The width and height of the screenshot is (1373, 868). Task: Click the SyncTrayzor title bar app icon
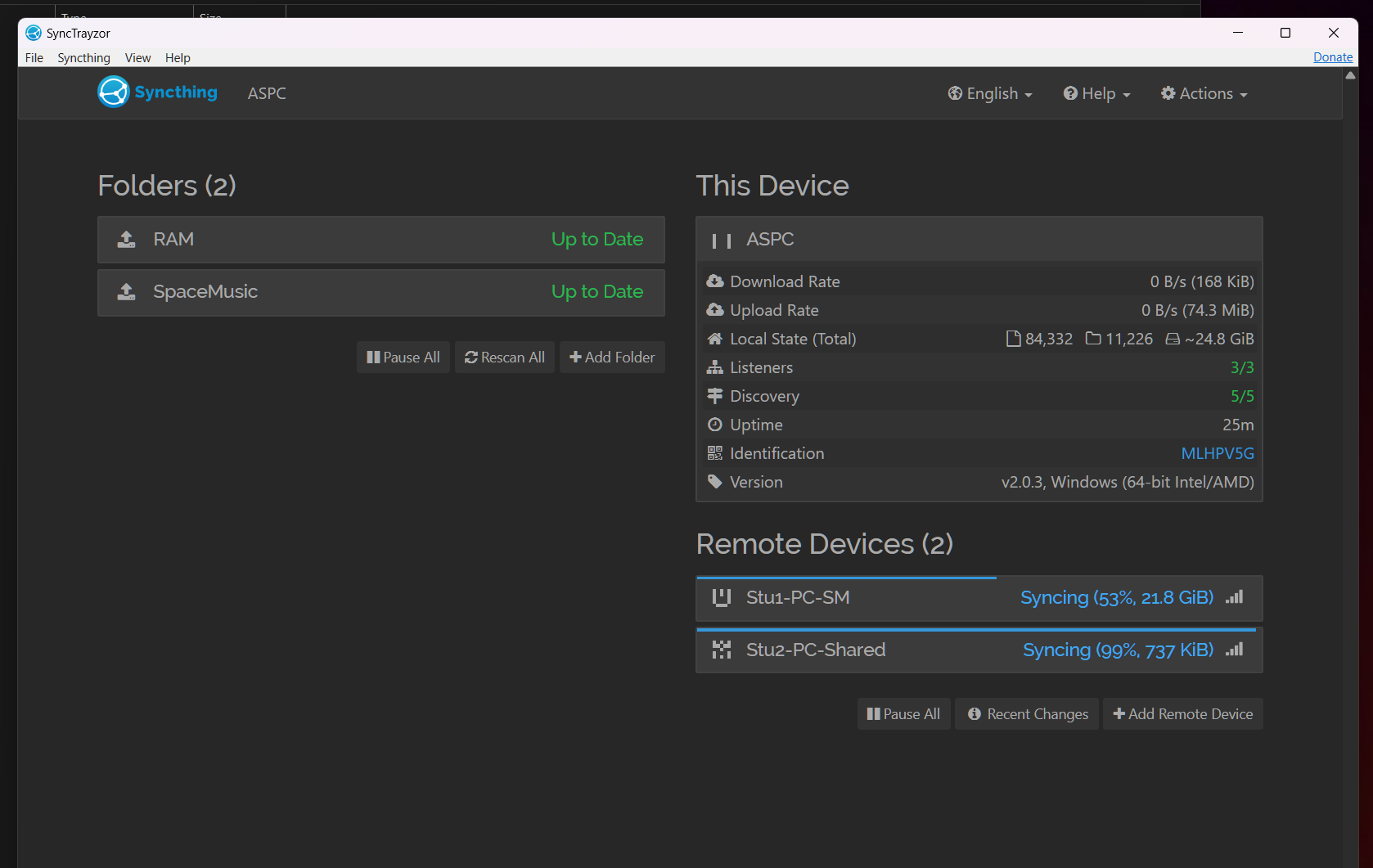pyautogui.click(x=34, y=33)
